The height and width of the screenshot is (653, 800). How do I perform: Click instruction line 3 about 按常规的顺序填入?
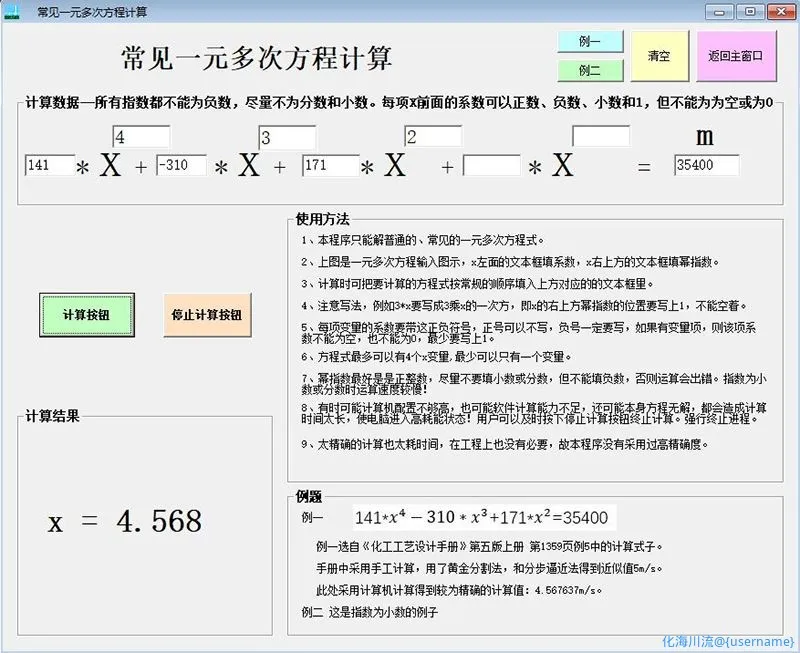[x=478, y=284]
